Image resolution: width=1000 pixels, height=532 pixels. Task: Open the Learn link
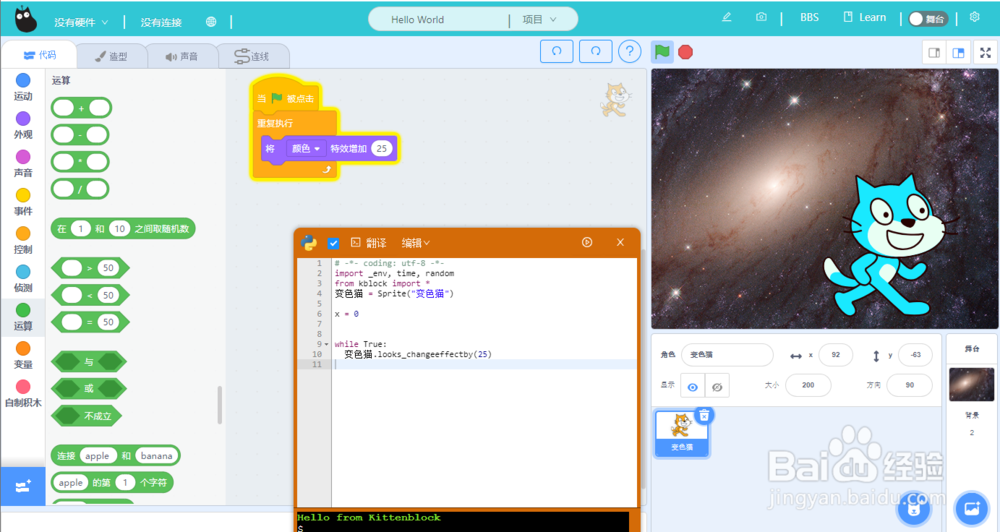tap(865, 18)
